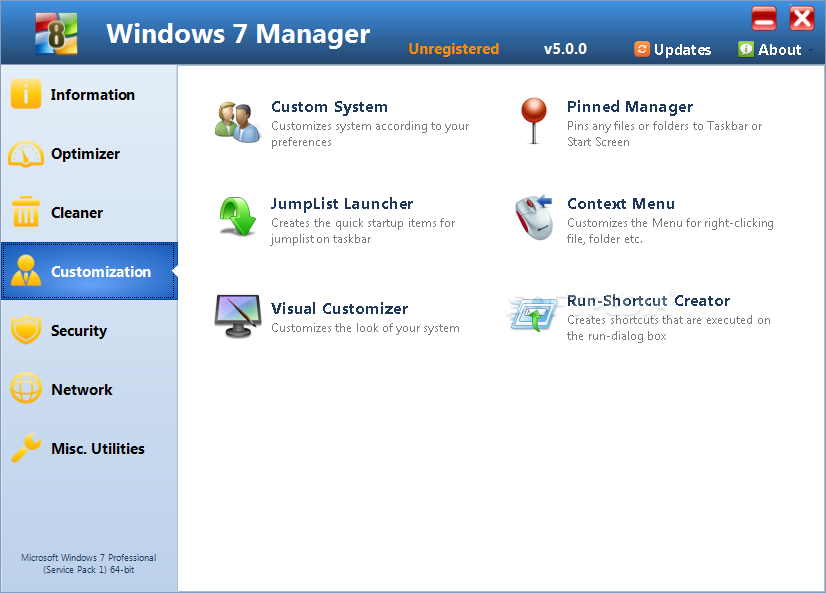Open the Misc. Utilities section label
Screen dimensions: 826x593
click(98, 449)
